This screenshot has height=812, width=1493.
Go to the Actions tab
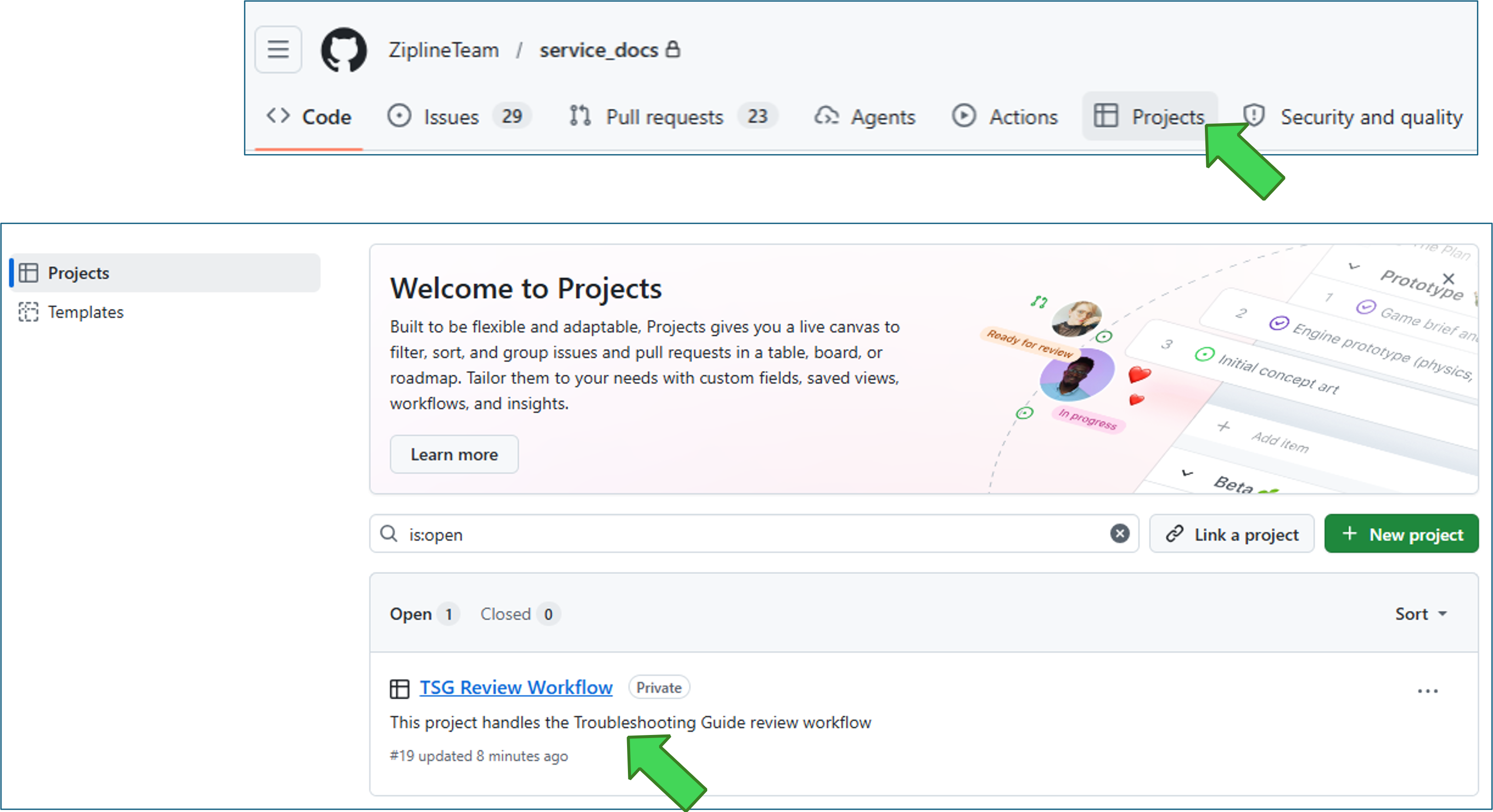[x=1005, y=117]
